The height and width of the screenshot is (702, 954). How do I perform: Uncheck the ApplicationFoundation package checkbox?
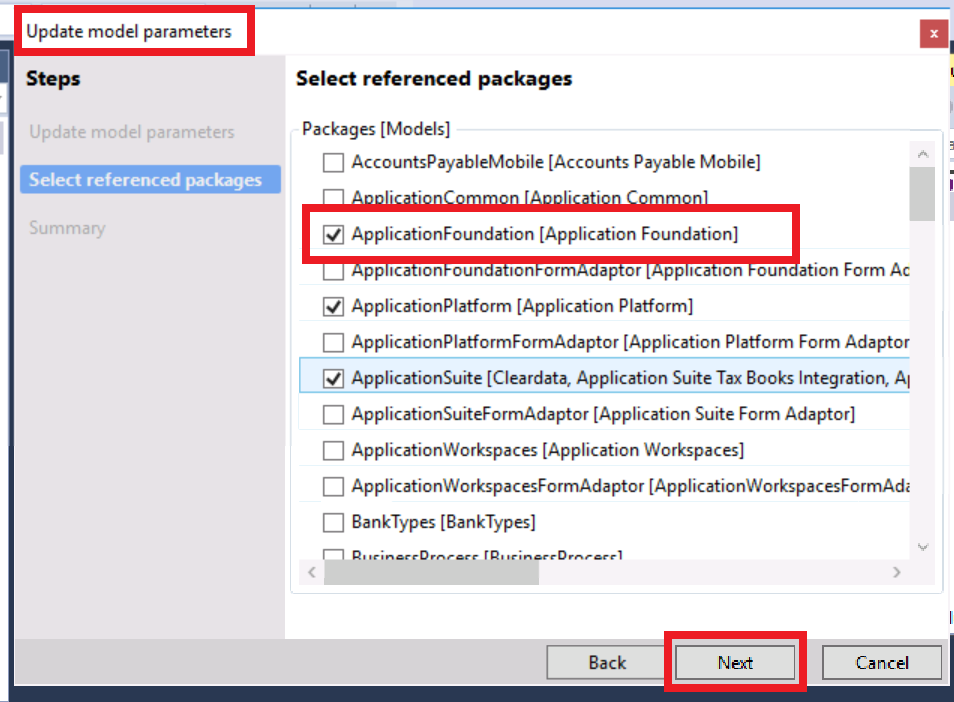pyautogui.click(x=333, y=234)
